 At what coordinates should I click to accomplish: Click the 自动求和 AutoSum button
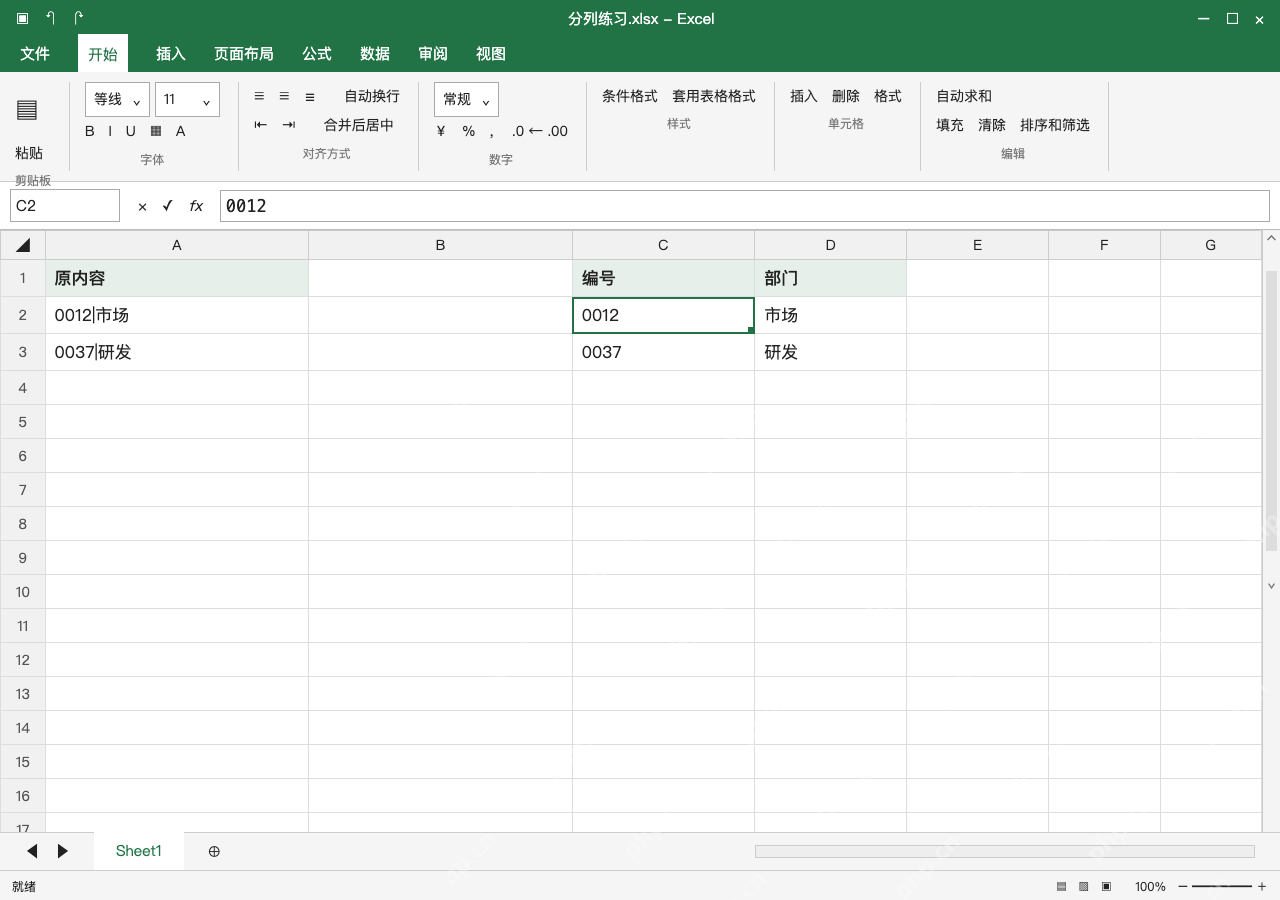coord(964,96)
